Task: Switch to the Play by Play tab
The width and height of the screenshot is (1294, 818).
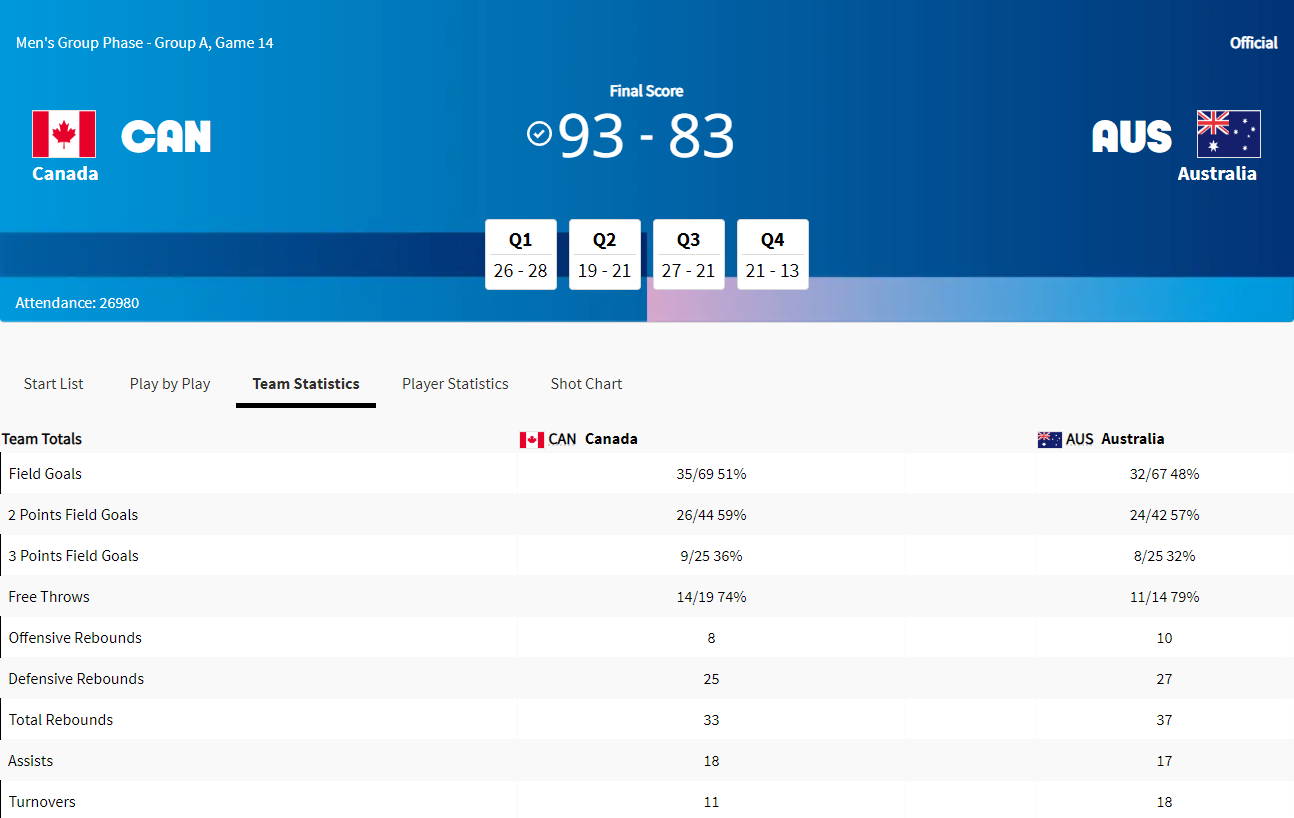Action: pyautogui.click(x=170, y=384)
